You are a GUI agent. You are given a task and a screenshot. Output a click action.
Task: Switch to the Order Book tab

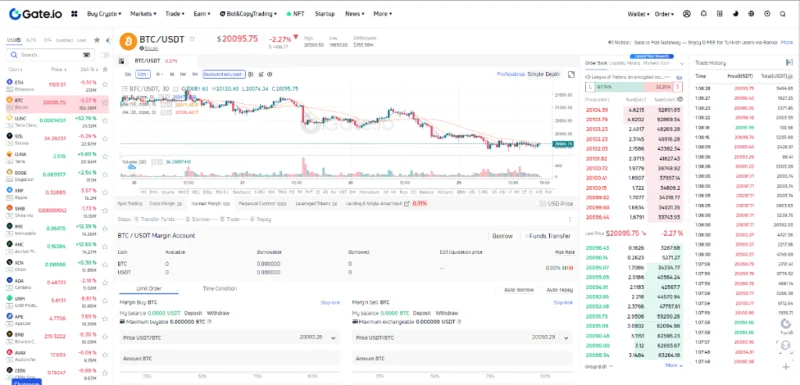tap(596, 63)
